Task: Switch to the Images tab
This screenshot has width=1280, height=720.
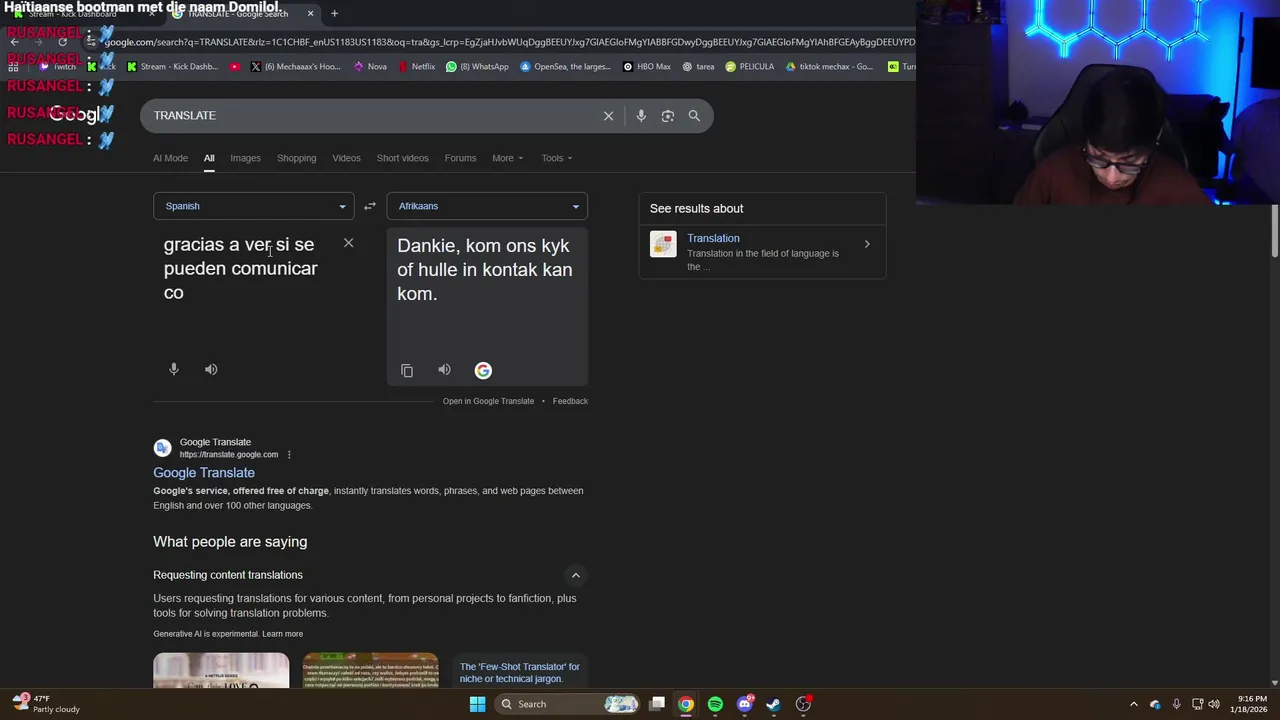Action: [245, 158]
